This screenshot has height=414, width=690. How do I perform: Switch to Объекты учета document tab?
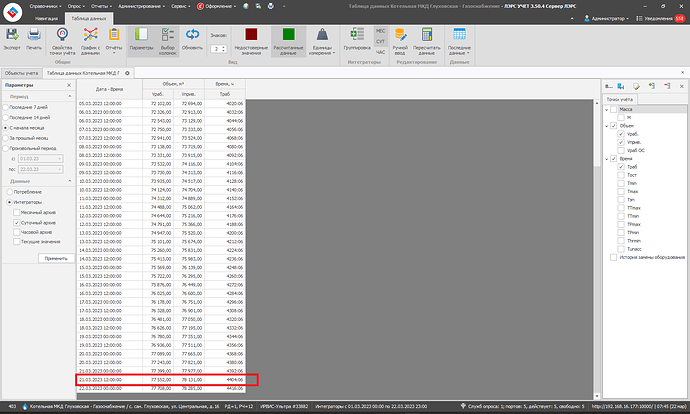point(22,73)
